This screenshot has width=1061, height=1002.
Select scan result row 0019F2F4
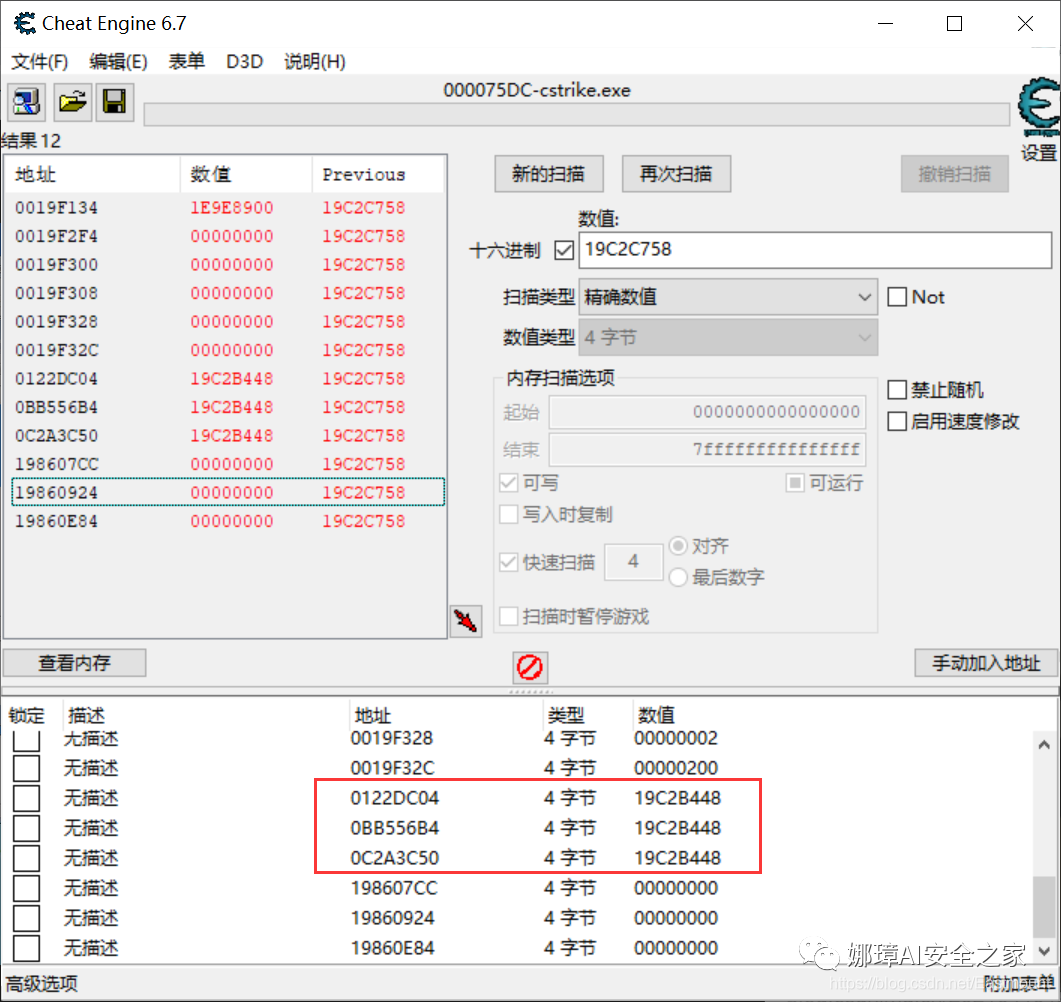pos(227,236)
